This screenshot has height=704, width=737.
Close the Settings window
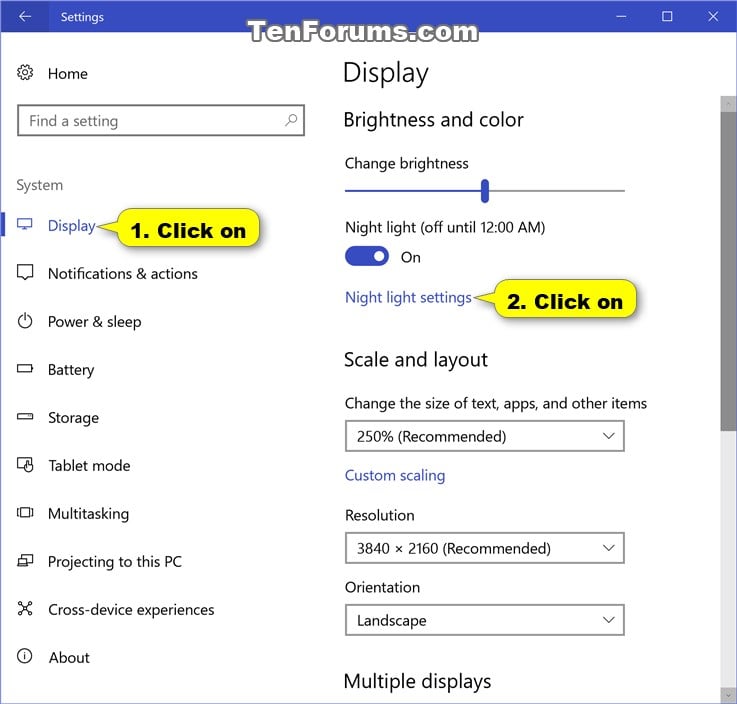point(713,16)
